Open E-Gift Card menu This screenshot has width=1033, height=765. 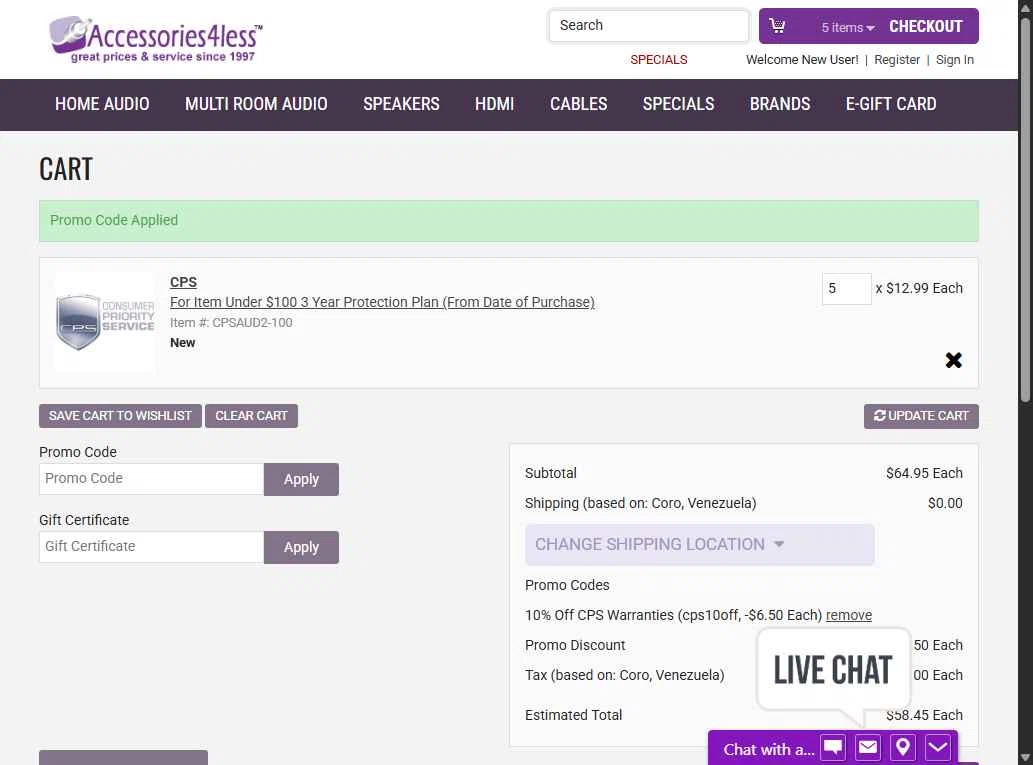(891, 104)
